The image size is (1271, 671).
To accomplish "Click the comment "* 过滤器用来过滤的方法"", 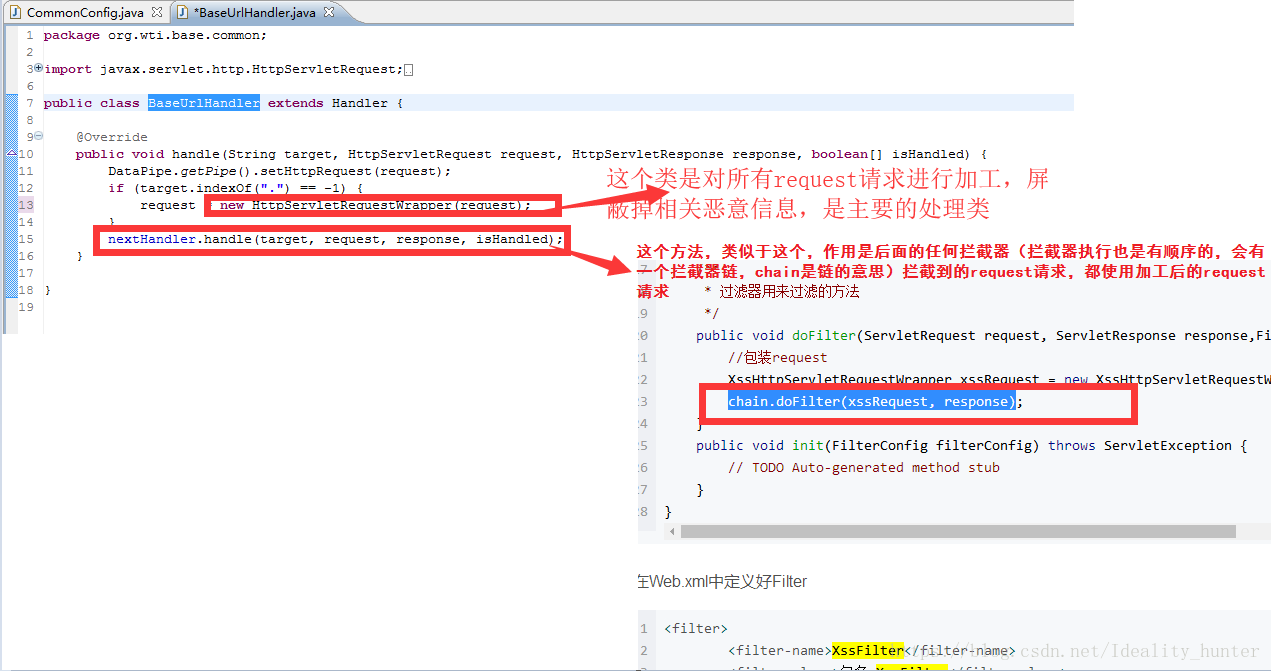I will pyautogui.click(x=782, y=292).
